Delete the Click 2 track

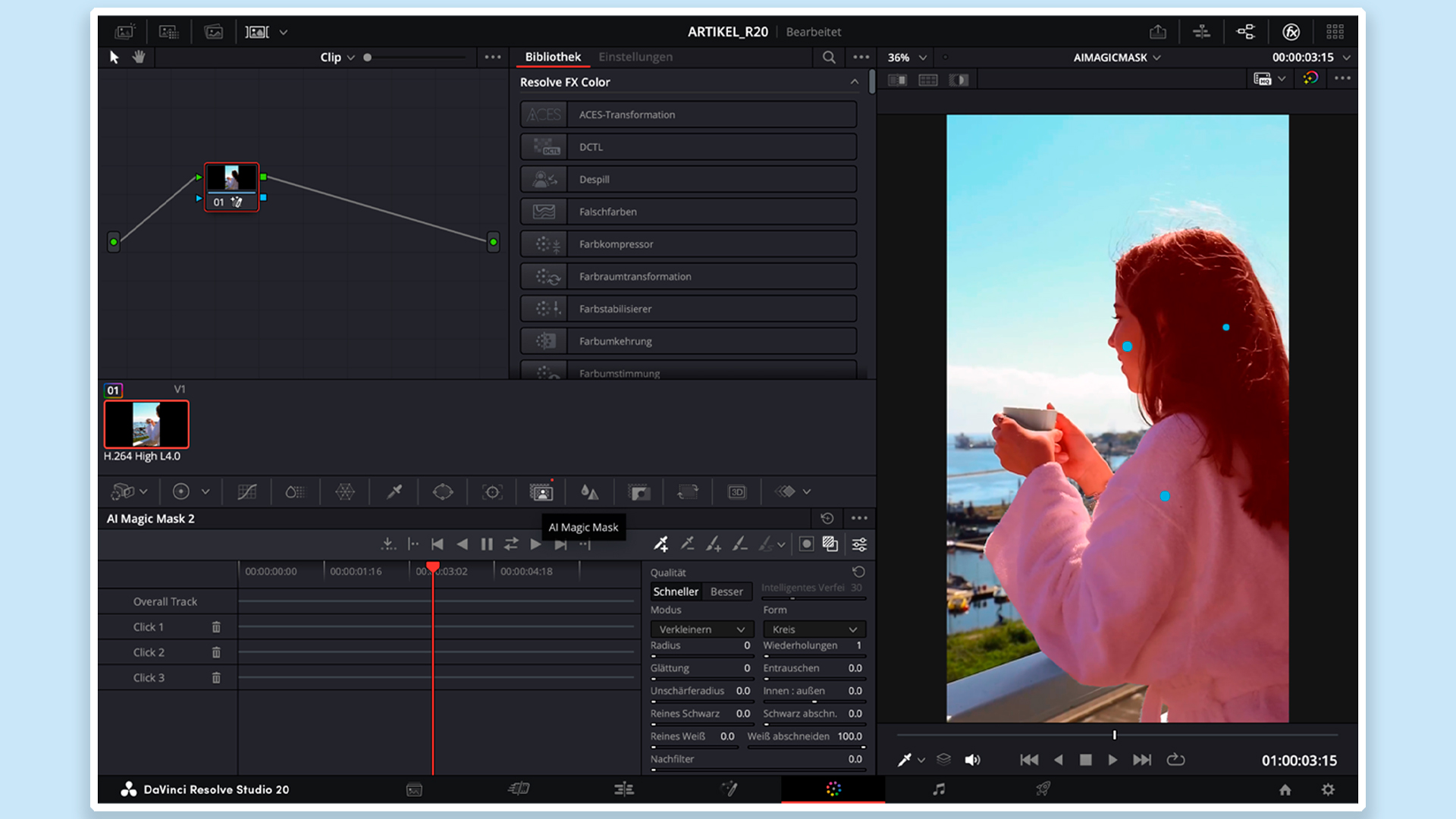pos(216,652)
